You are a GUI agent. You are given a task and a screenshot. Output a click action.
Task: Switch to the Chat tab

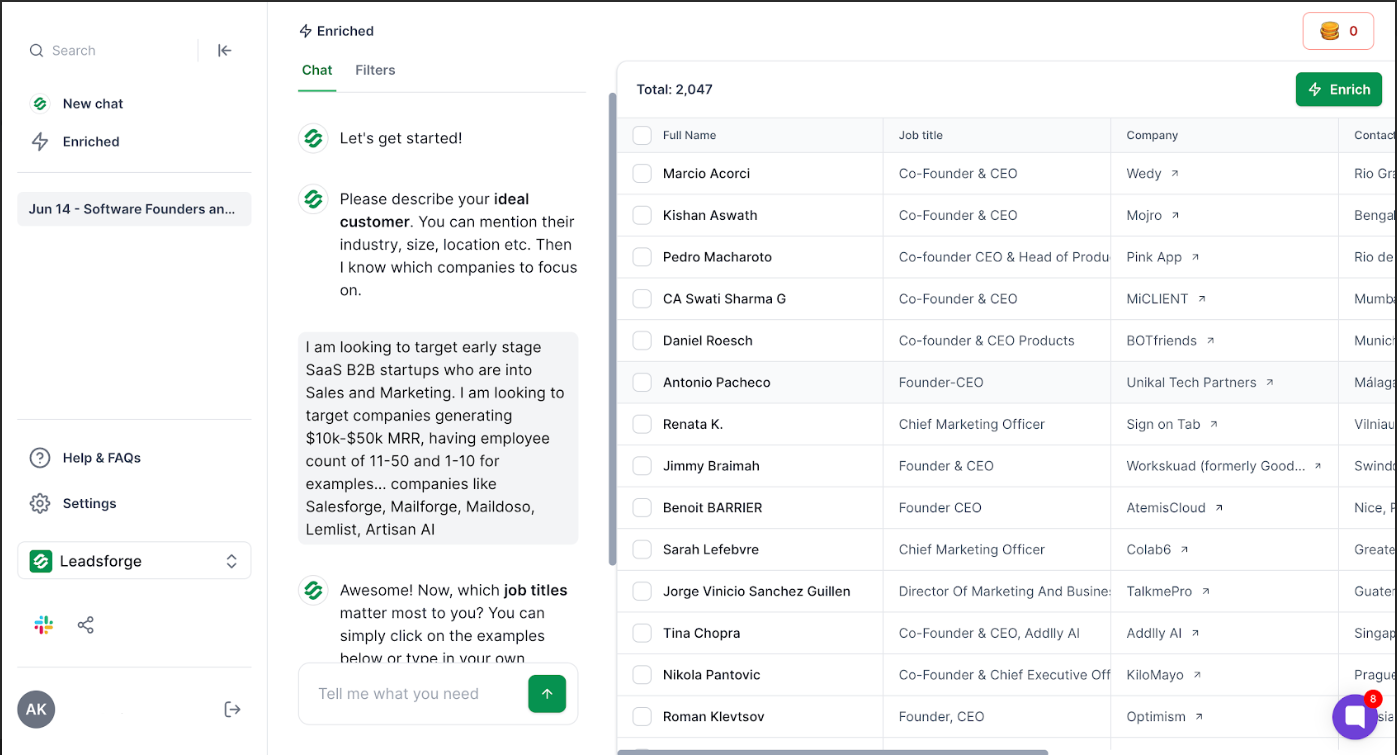tap(317, 70)
